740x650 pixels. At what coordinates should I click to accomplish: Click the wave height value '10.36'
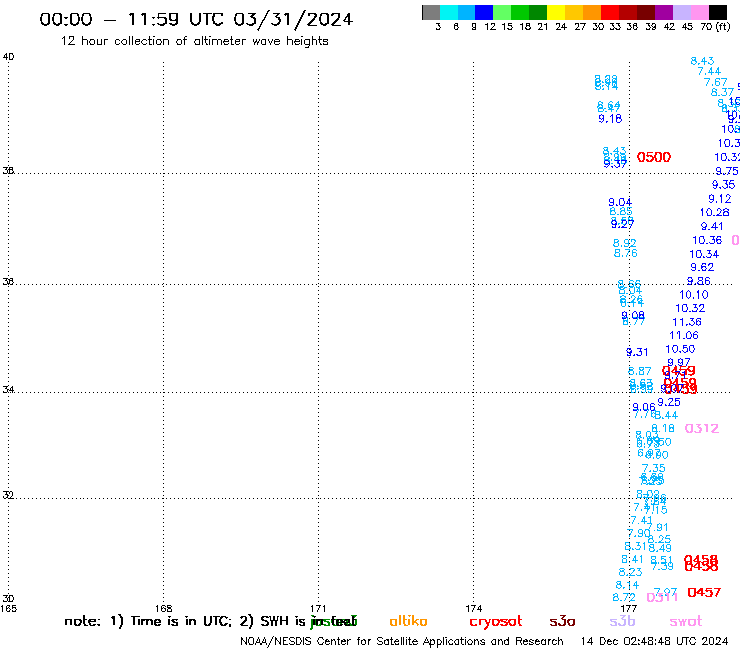point(707,240)
